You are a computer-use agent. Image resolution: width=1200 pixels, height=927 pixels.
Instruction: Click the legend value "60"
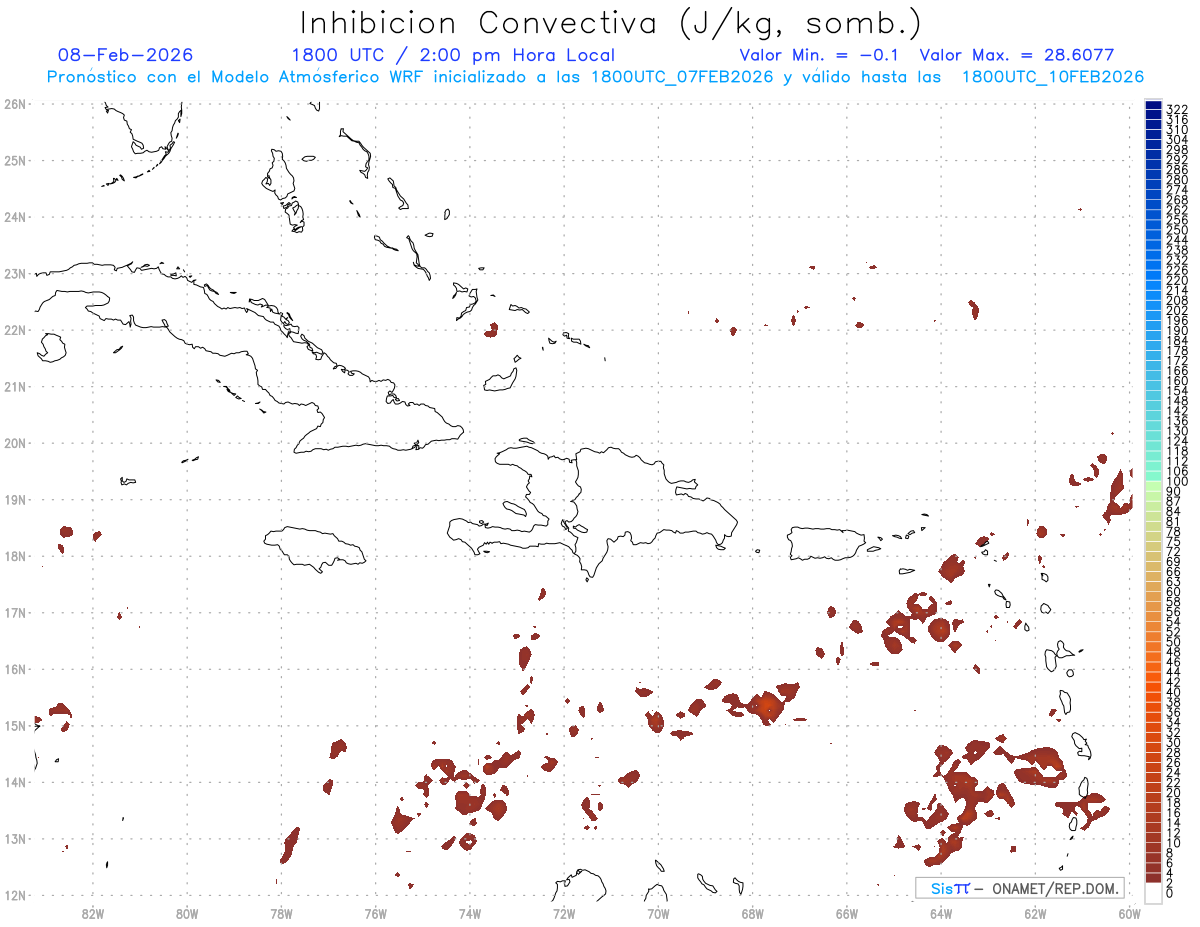point(1174,591)
